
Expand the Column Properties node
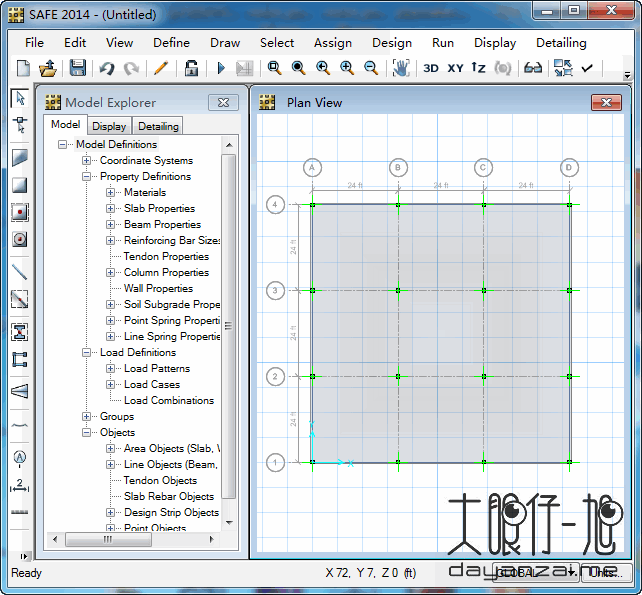coord(110,272)
